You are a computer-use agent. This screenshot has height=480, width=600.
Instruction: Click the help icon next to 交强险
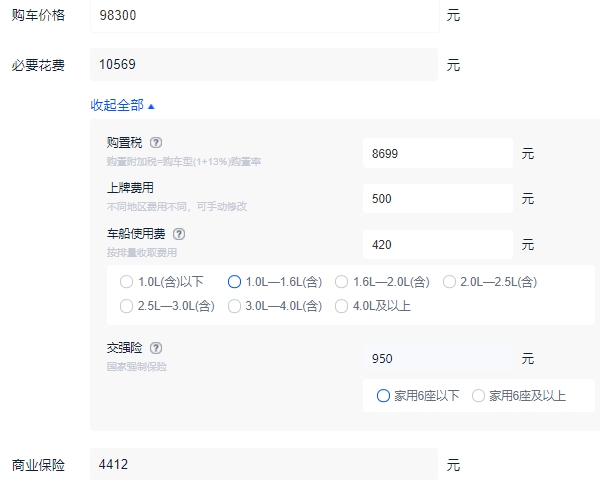156,348
